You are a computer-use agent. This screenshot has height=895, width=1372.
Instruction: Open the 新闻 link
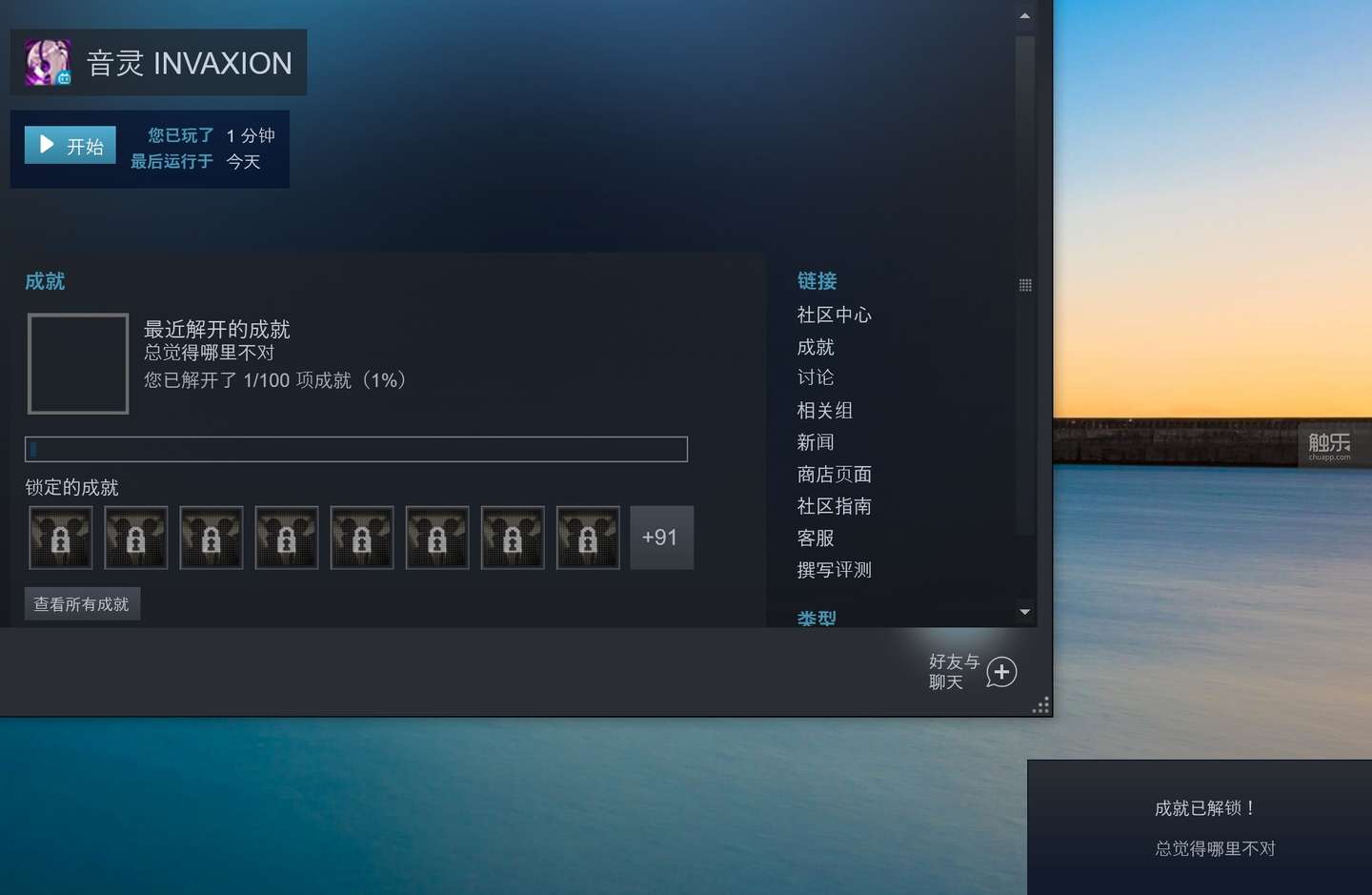pos(816,442)
